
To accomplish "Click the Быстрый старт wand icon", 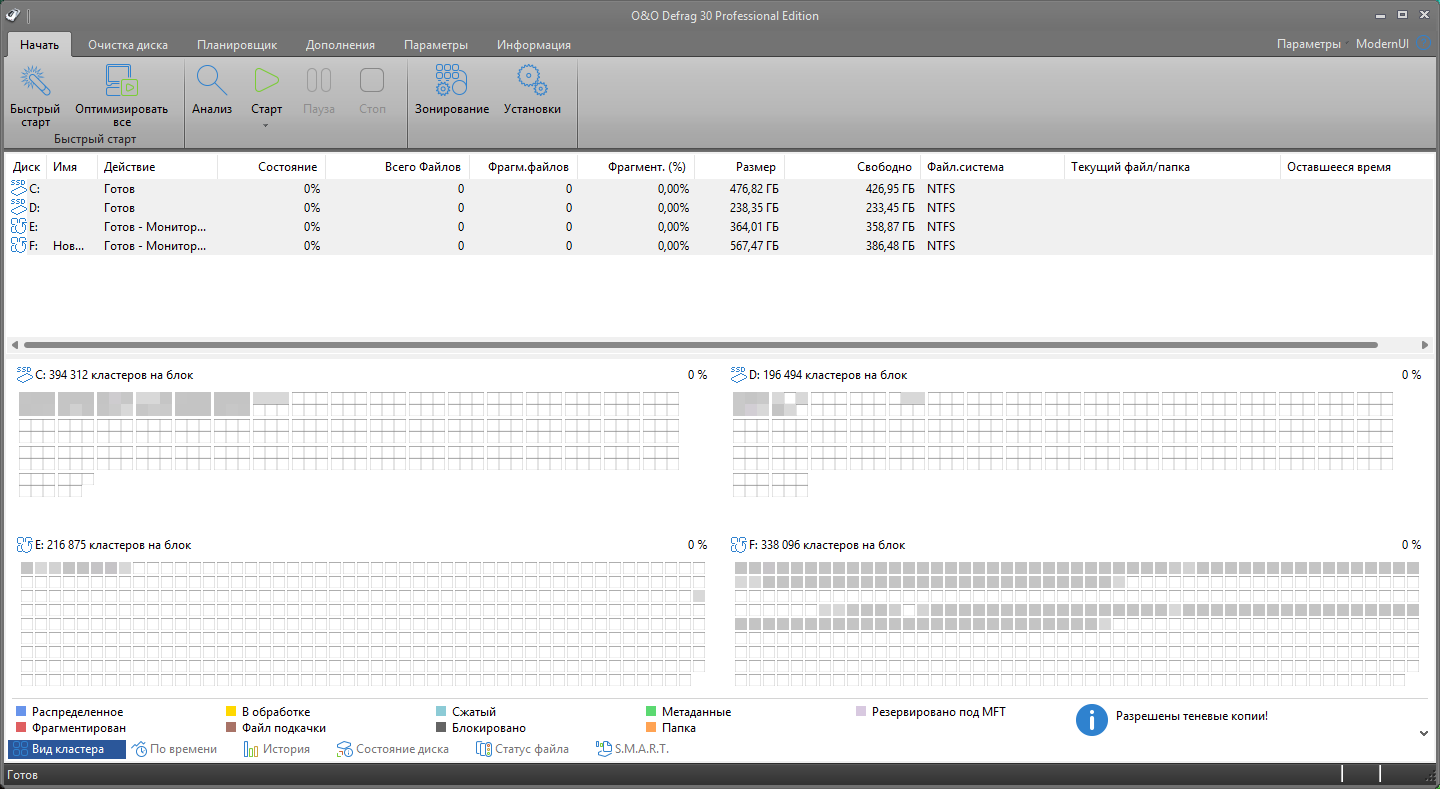I will (35, 82).
